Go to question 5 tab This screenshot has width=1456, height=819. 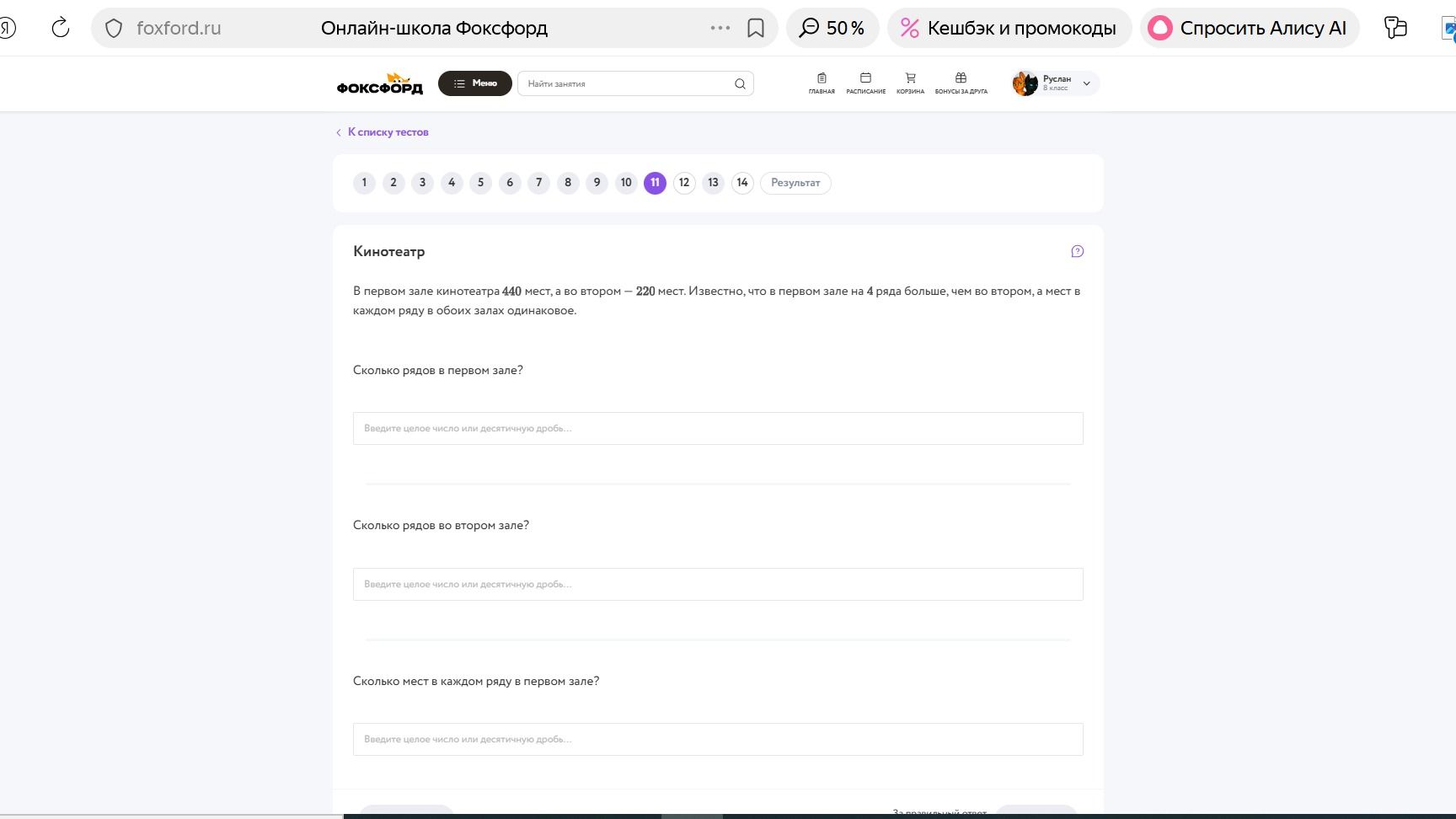[480, 183]
